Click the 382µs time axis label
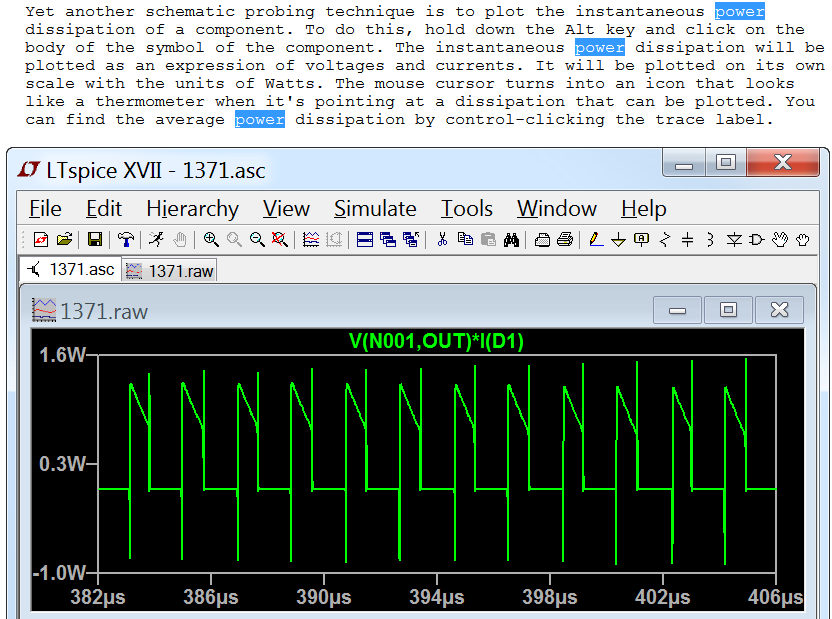832x619 pixels. [x=98, y=597]
